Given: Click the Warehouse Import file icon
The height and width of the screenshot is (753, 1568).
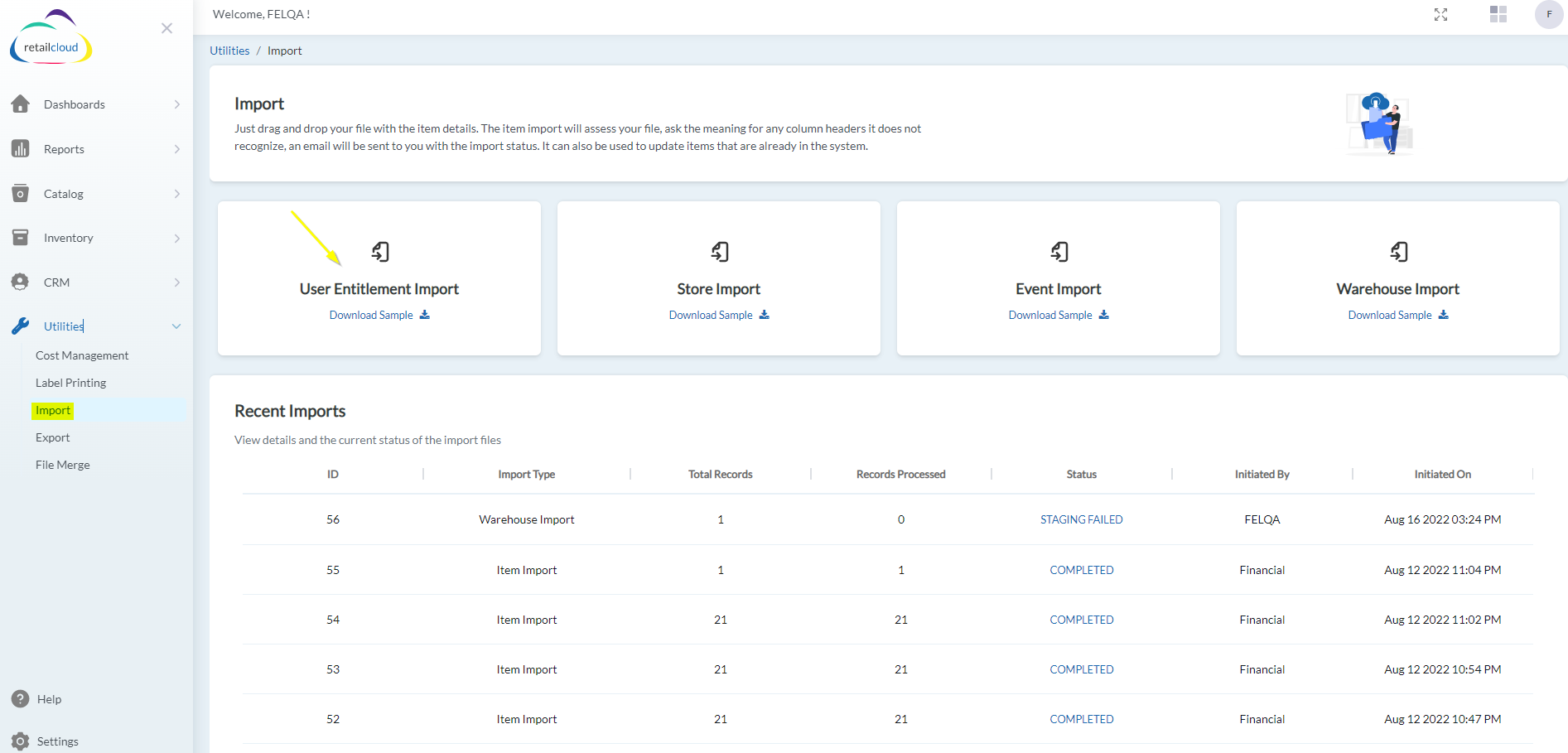Looking at the screenshot, I should 1399,251.
